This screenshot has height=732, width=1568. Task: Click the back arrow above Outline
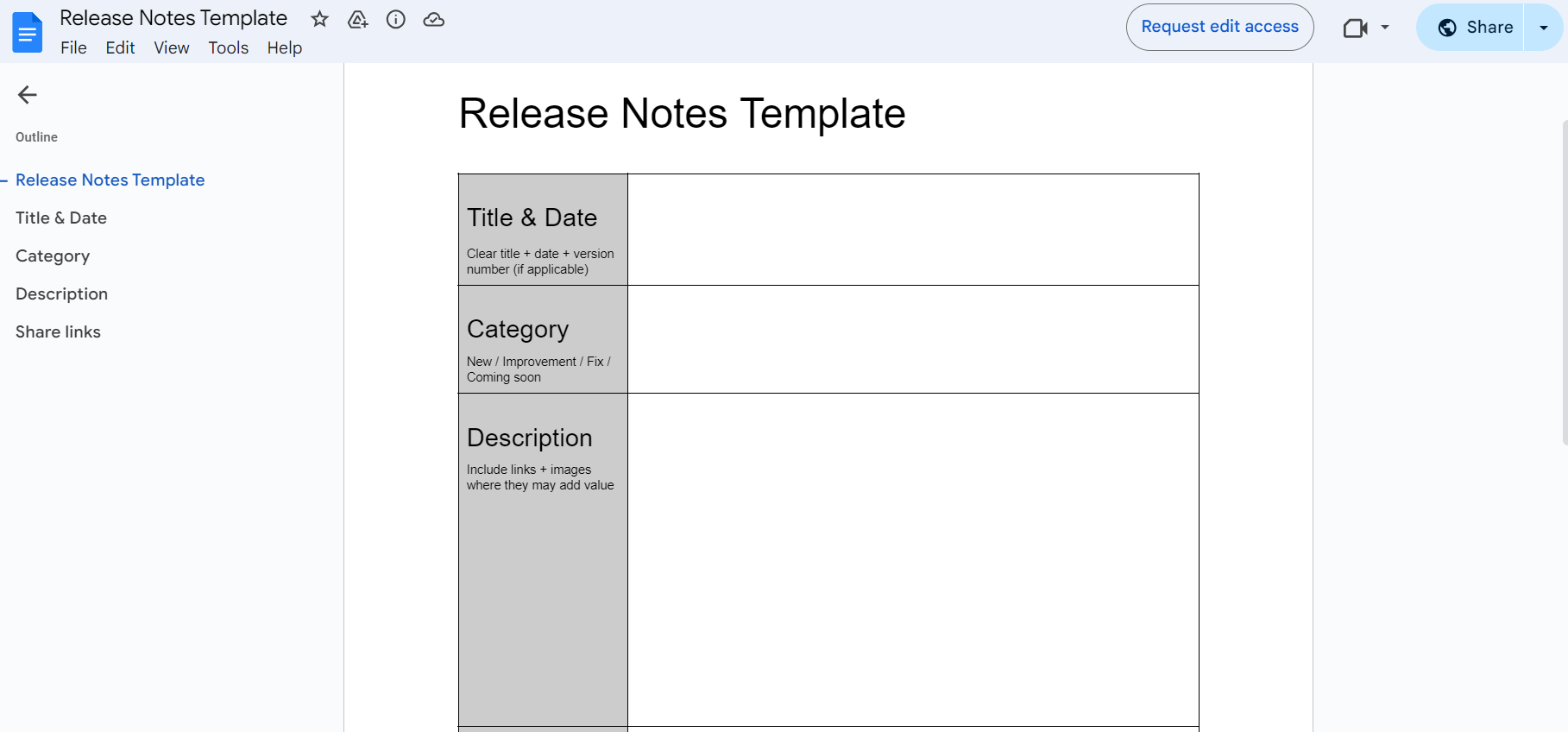[x=27, y=95]
